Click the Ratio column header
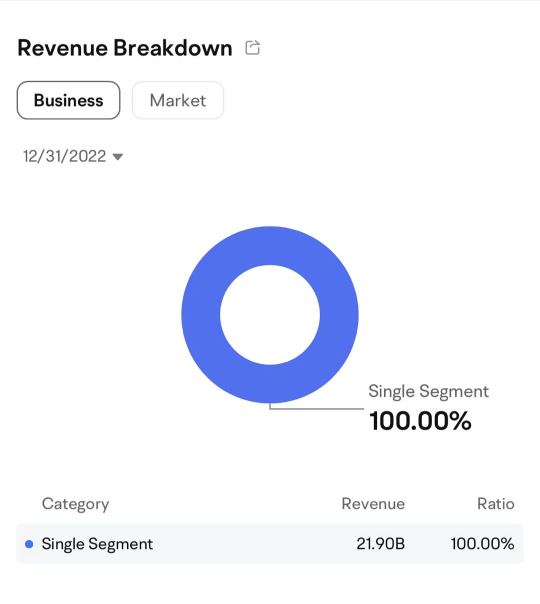Viewport: 540px width, 604px height. (x=496, y=504)
